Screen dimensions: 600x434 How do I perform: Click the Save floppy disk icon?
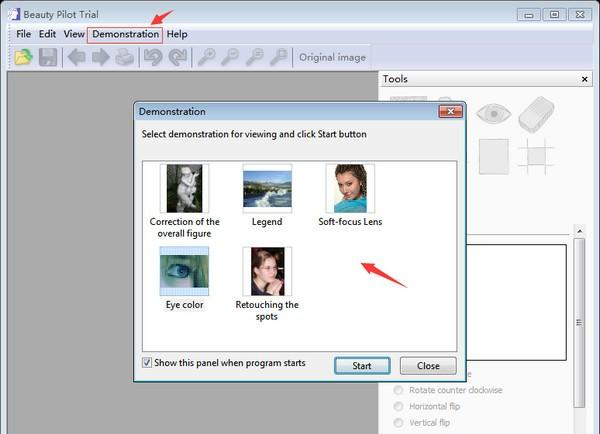click(x=48, y=57)
